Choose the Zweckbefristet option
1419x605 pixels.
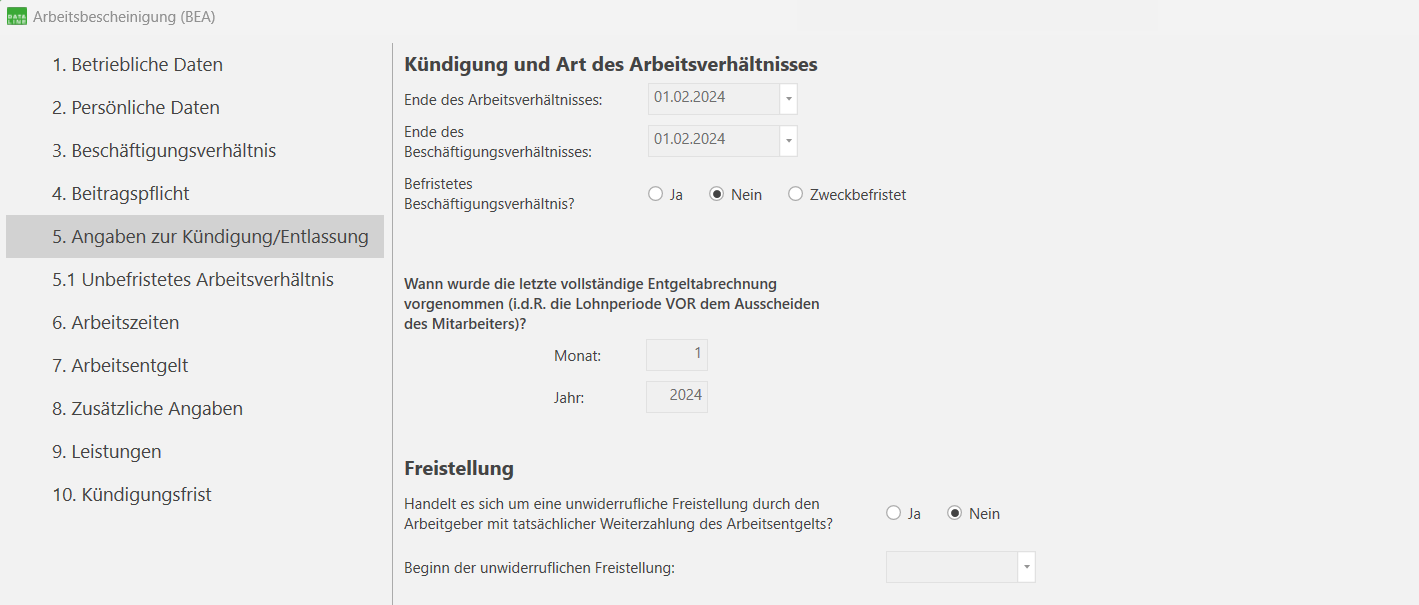[x=795, y=194]
